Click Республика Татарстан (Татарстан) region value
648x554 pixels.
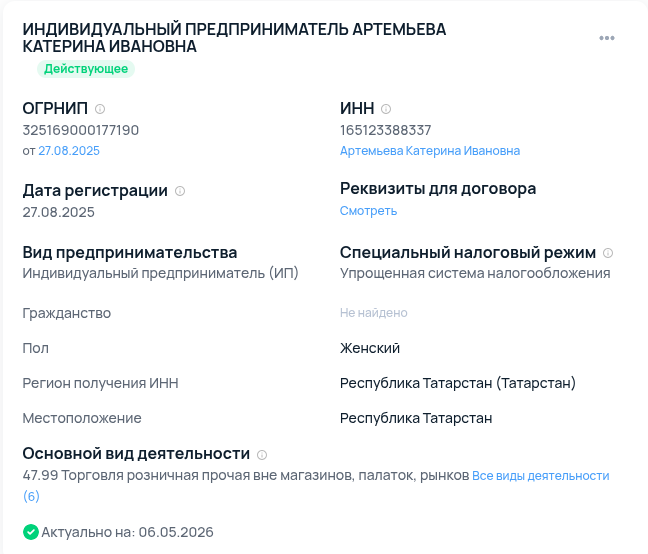point(457,383)
